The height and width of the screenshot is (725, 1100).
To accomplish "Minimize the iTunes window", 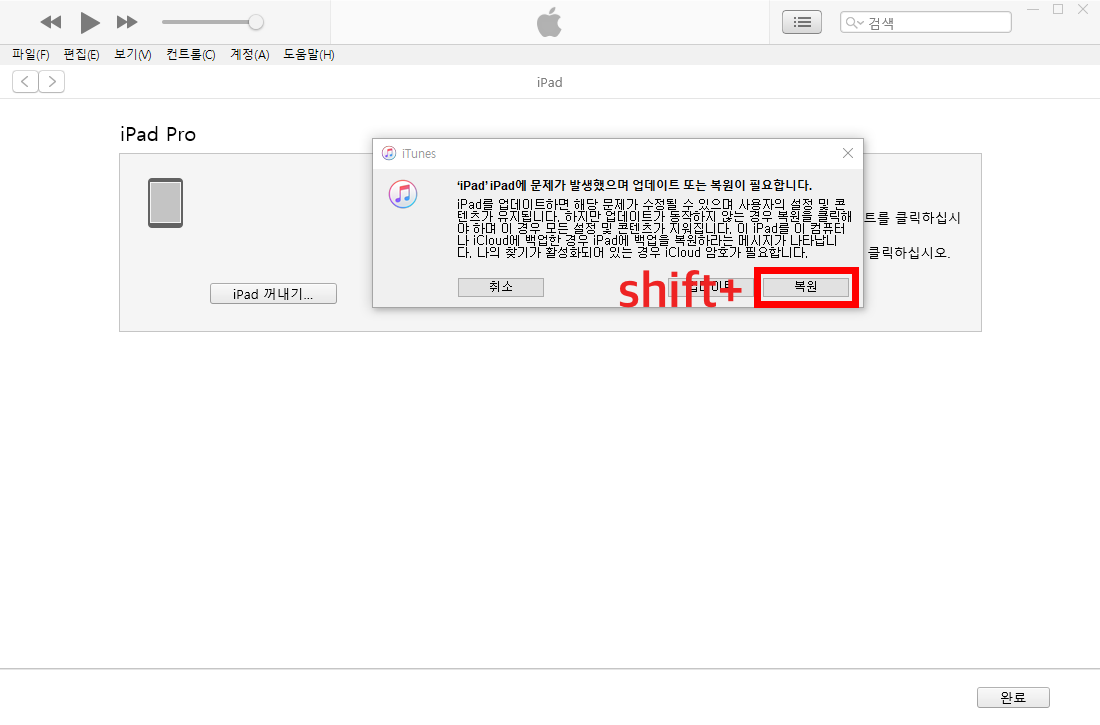I will tap(1033, 10).
